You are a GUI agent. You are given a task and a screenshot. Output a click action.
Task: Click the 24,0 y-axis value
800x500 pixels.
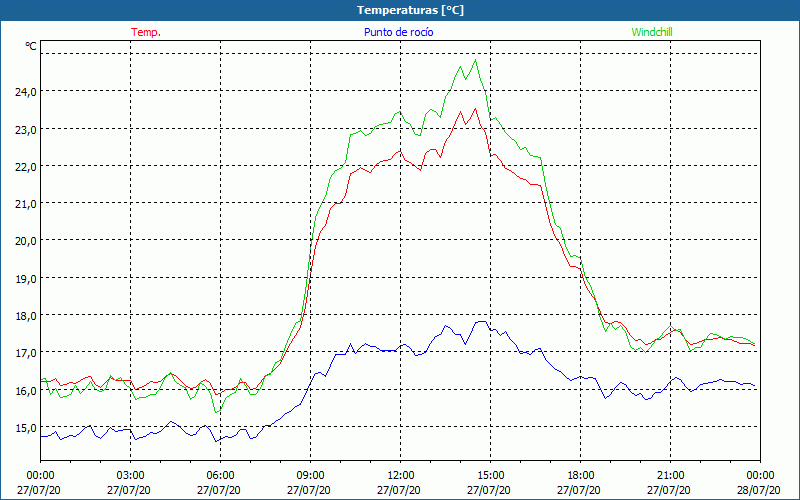click(27, 92)
